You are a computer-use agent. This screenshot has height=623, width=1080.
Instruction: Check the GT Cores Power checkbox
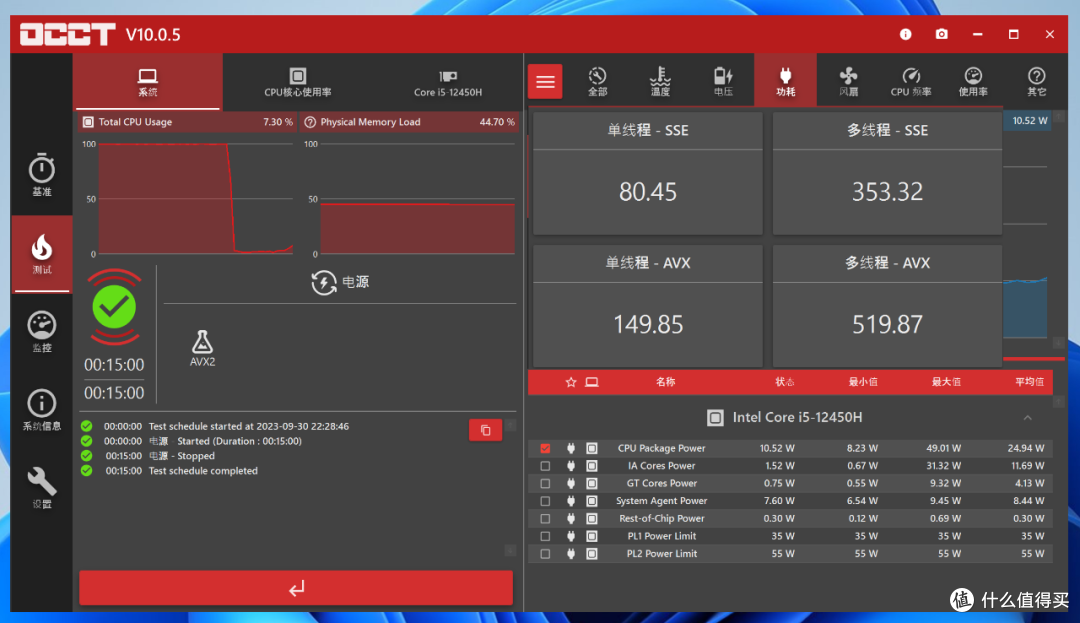coord(546,483)
